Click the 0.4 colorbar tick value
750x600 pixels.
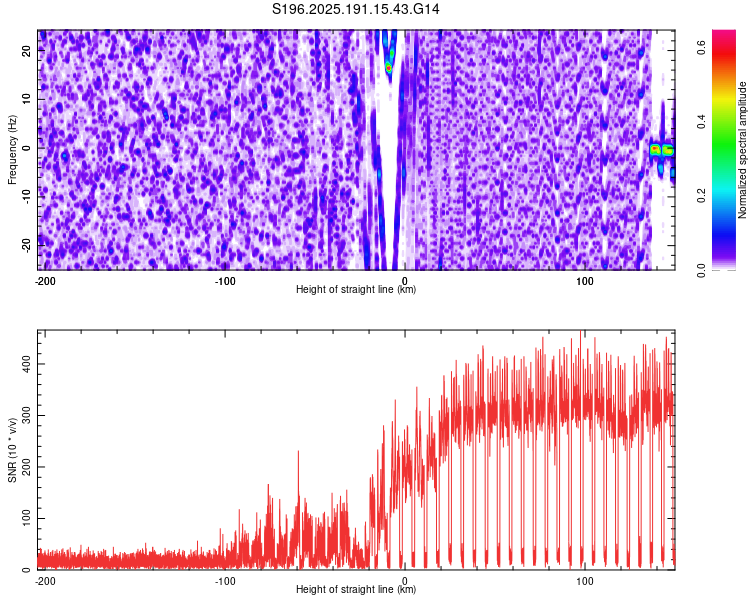click(701, 122)
